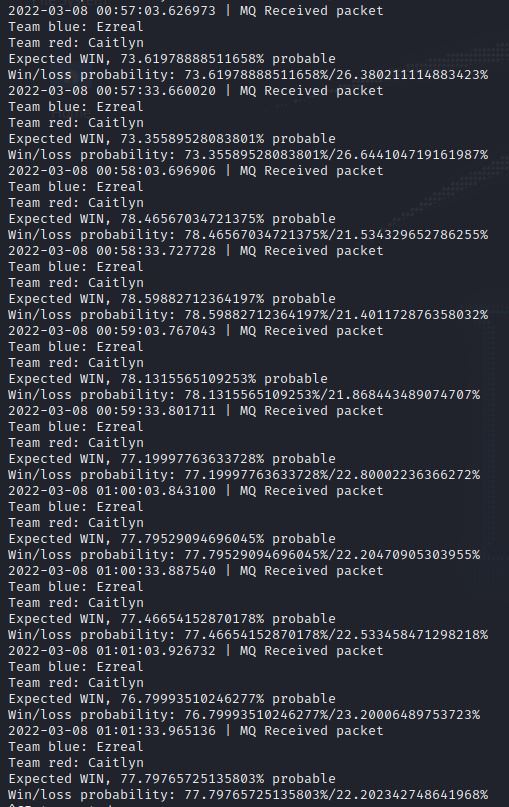This screenshot has width=509, height=807.
Task: Click the expected win 78.46567034721375% line
Action: 172,219
